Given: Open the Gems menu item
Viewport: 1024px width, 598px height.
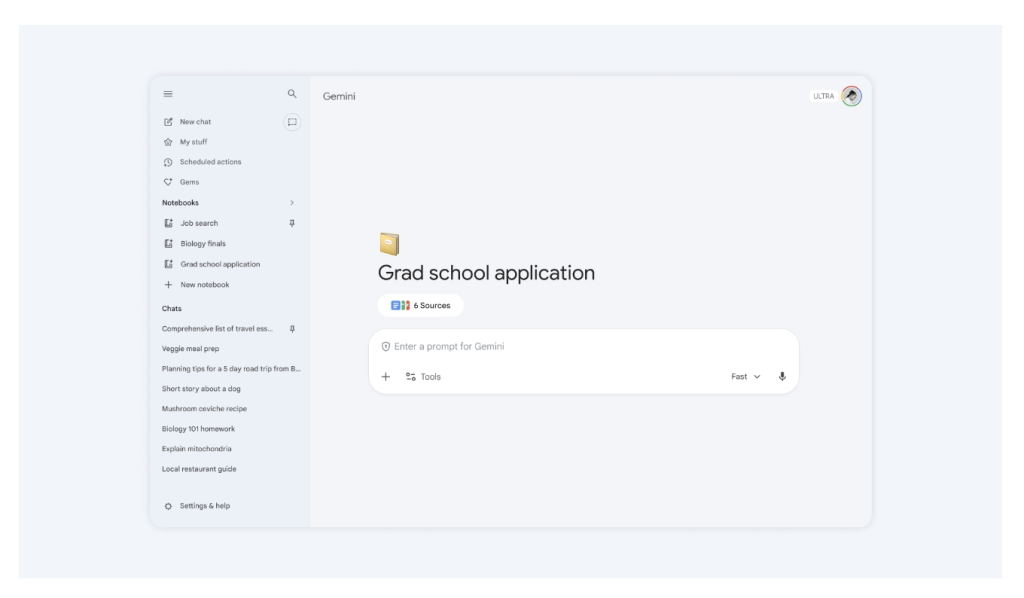Looking at the screenshot, I should pos(189,182).
